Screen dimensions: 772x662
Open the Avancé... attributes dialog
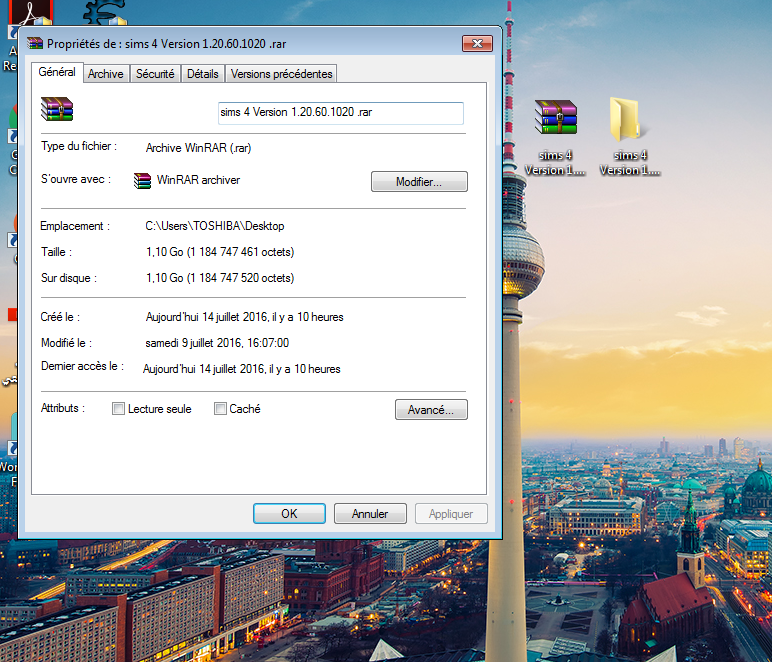click(431, 410)
